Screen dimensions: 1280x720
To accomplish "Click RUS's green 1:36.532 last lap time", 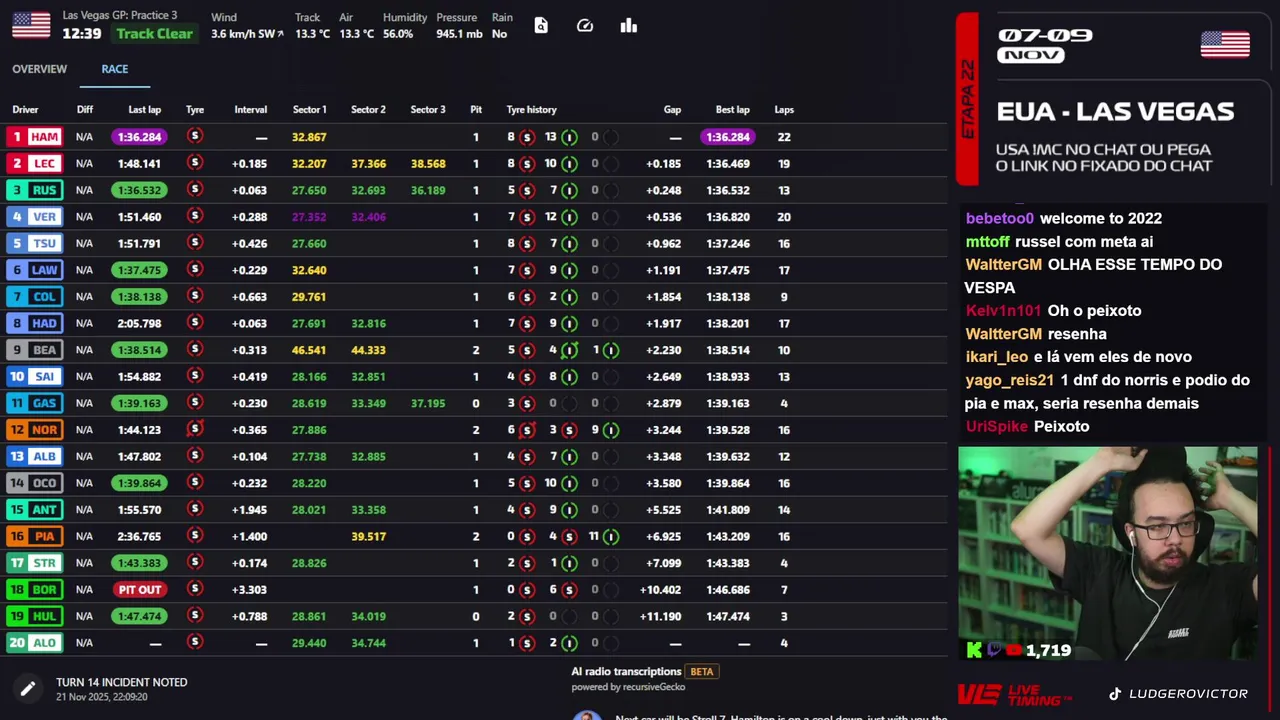I will (x=140, y=190).
